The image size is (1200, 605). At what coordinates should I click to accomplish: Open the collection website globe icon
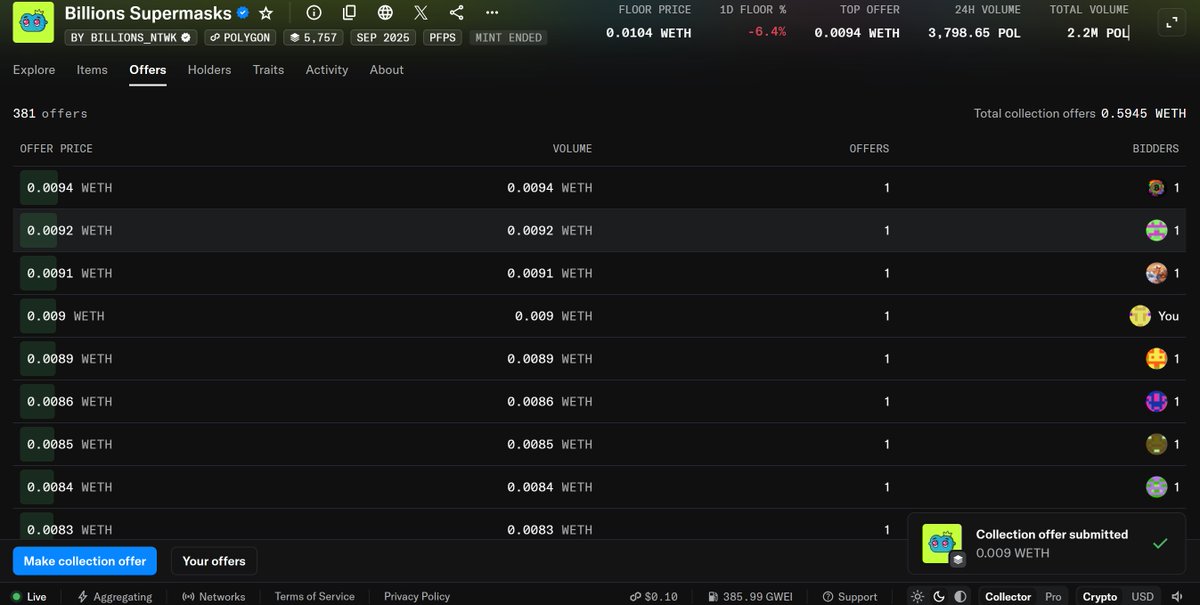[385, 13]
